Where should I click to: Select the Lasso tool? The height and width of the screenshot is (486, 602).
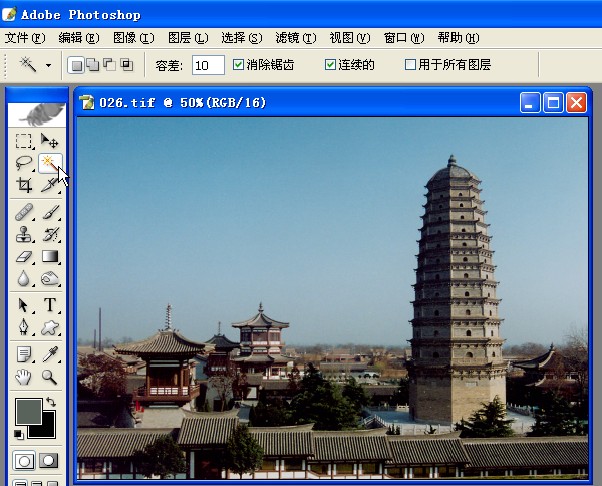click(24, 163)
